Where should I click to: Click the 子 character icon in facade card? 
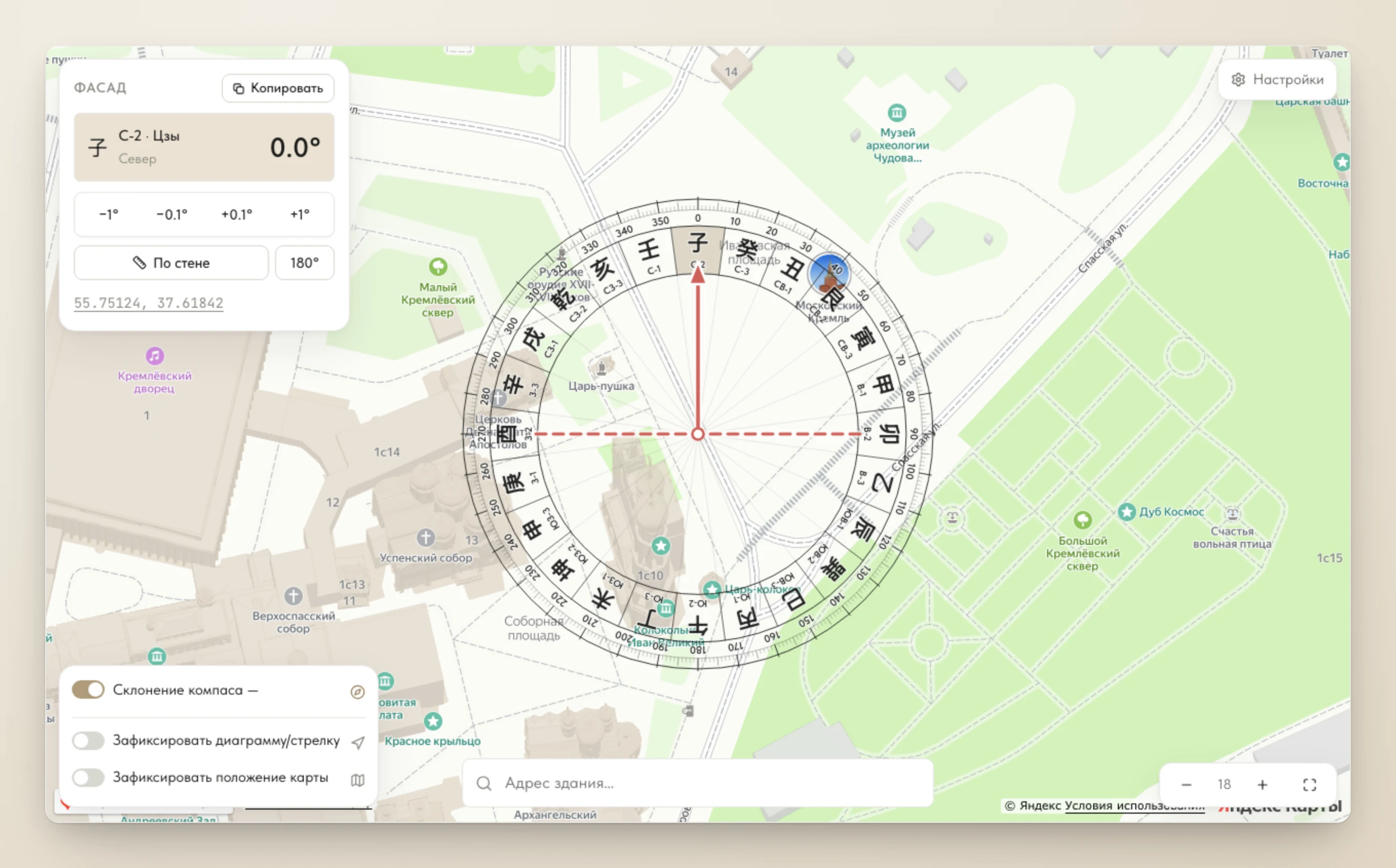tap(98, 148)
